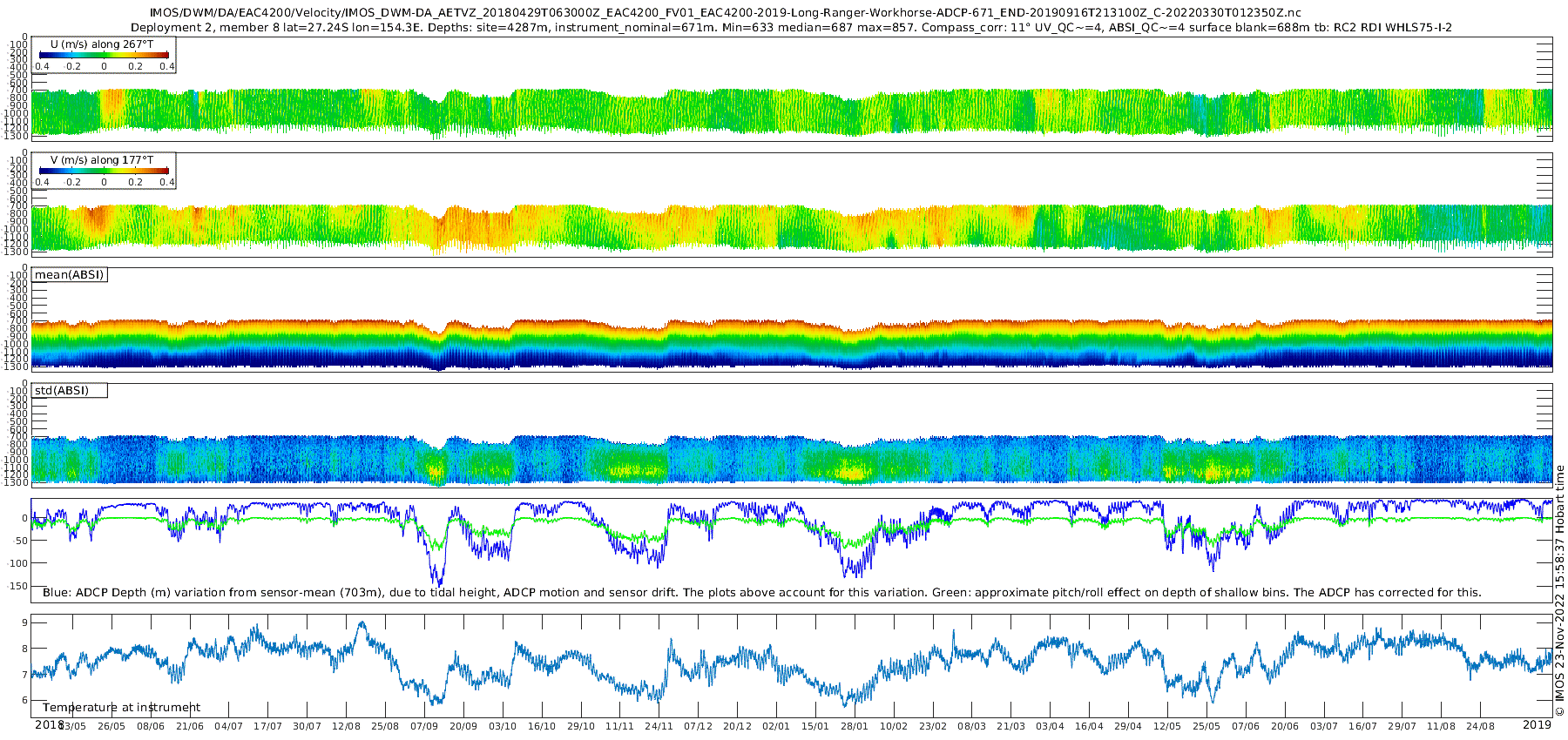Screen dimensions: 1568x740
Task: Click the 03/05 date tick label
Action: (x=72, y=726)
